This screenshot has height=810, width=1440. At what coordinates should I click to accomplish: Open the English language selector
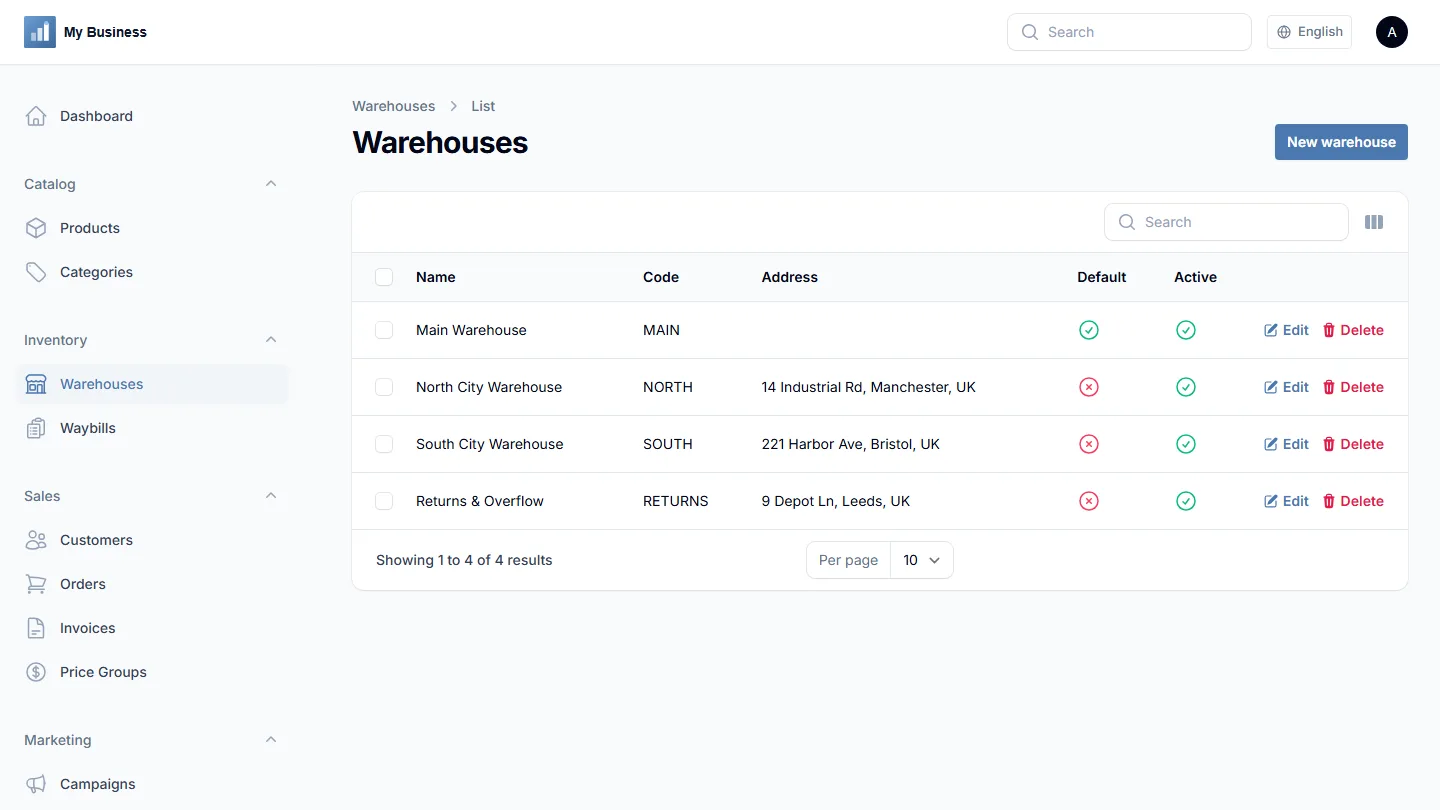point(1309,32)
